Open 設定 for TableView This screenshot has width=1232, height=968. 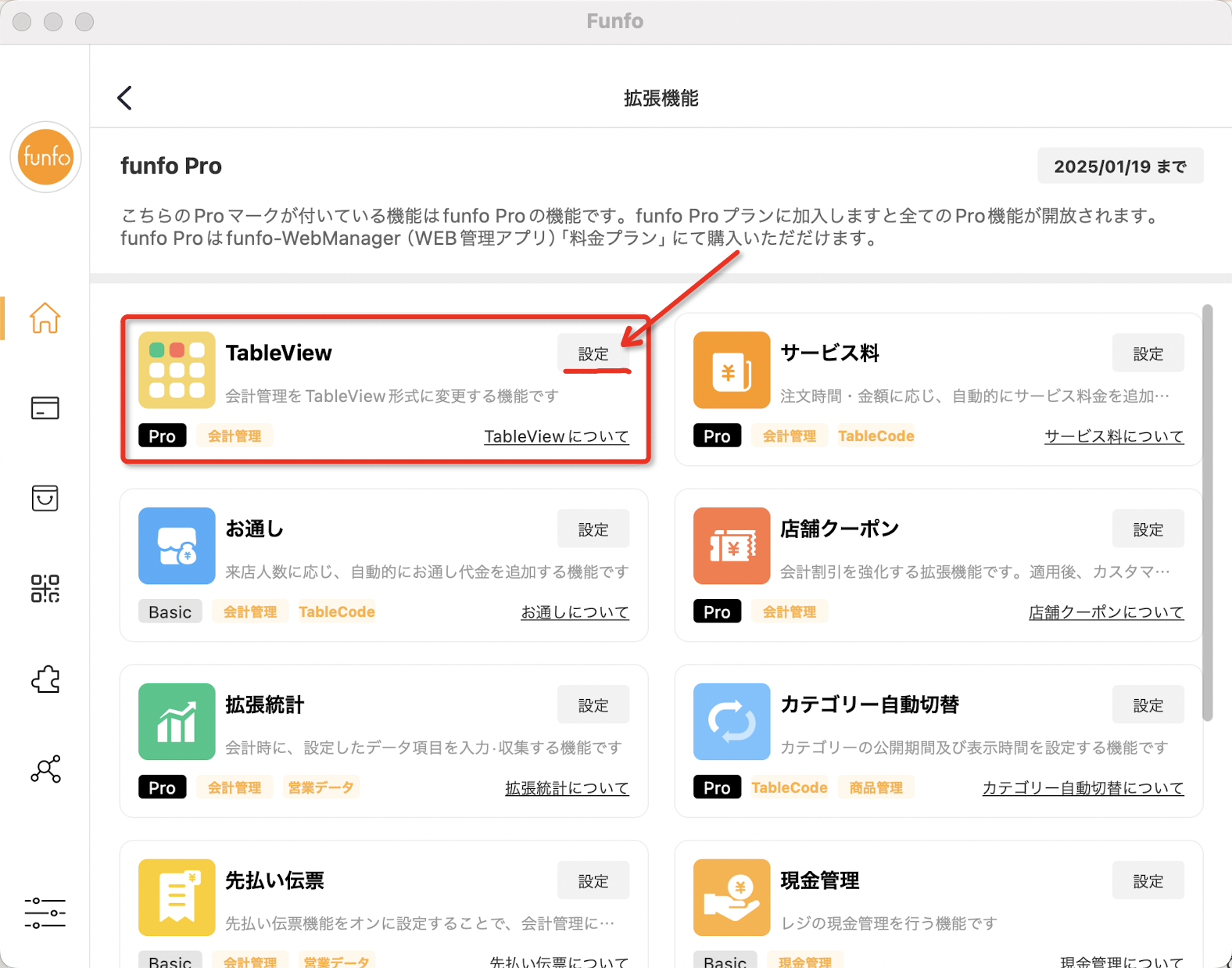click(593, 353)
